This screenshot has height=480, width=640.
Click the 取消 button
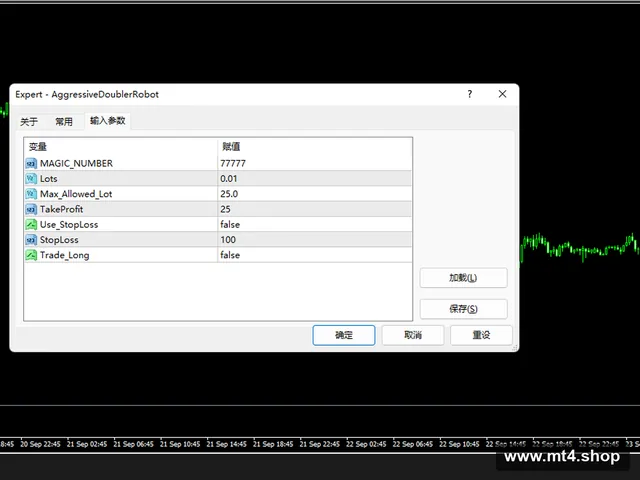(413, 335)
